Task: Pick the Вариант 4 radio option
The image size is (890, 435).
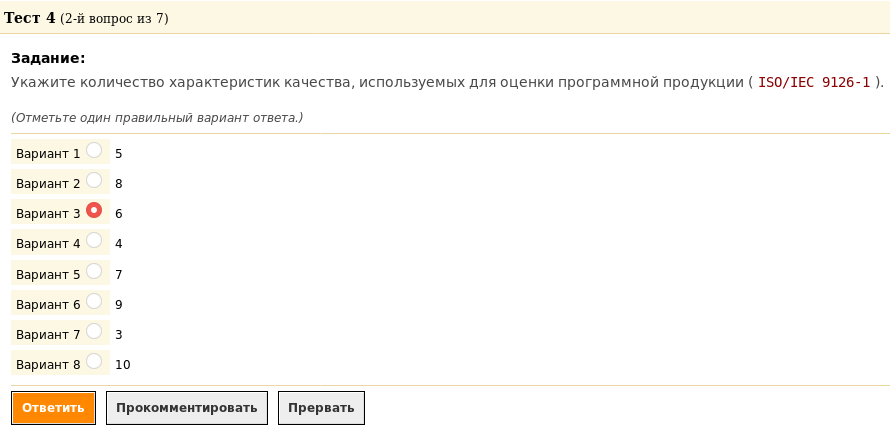Action: (x=94, y=240)
